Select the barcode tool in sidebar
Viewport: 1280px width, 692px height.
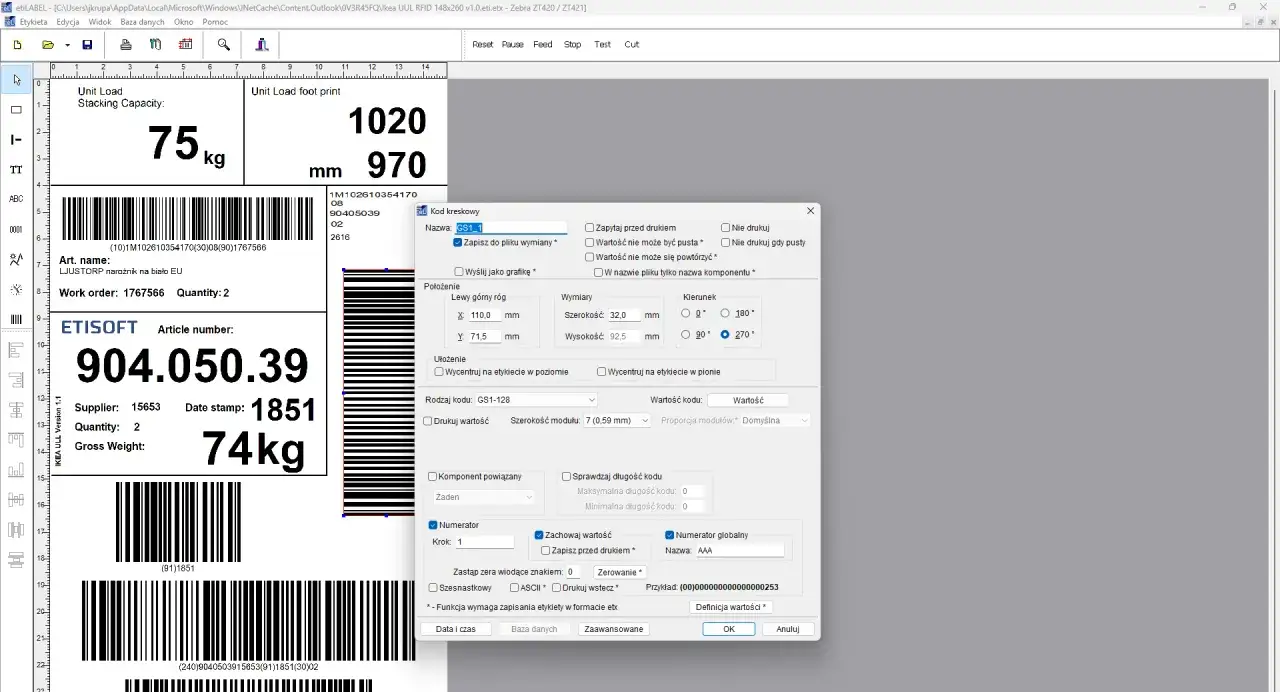[x=16, y=320]
